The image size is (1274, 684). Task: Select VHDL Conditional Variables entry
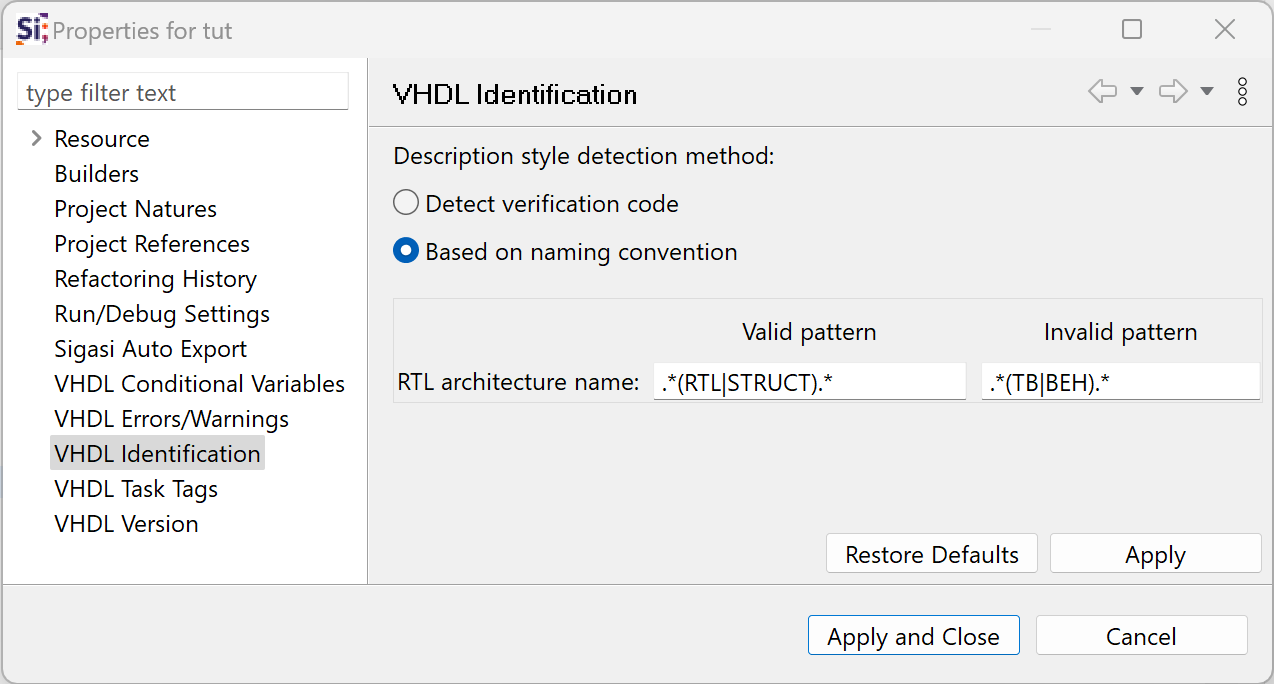[199, 384]
